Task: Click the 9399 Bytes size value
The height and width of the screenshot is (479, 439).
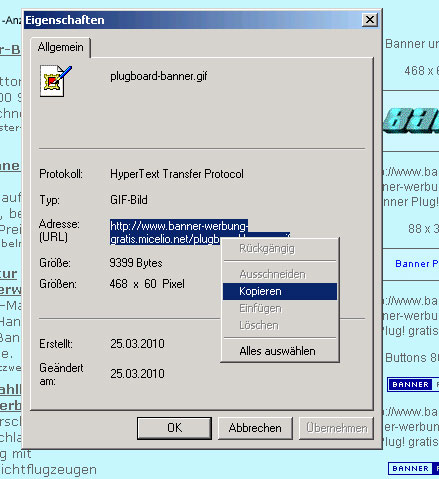Action: tap(136, 263)
